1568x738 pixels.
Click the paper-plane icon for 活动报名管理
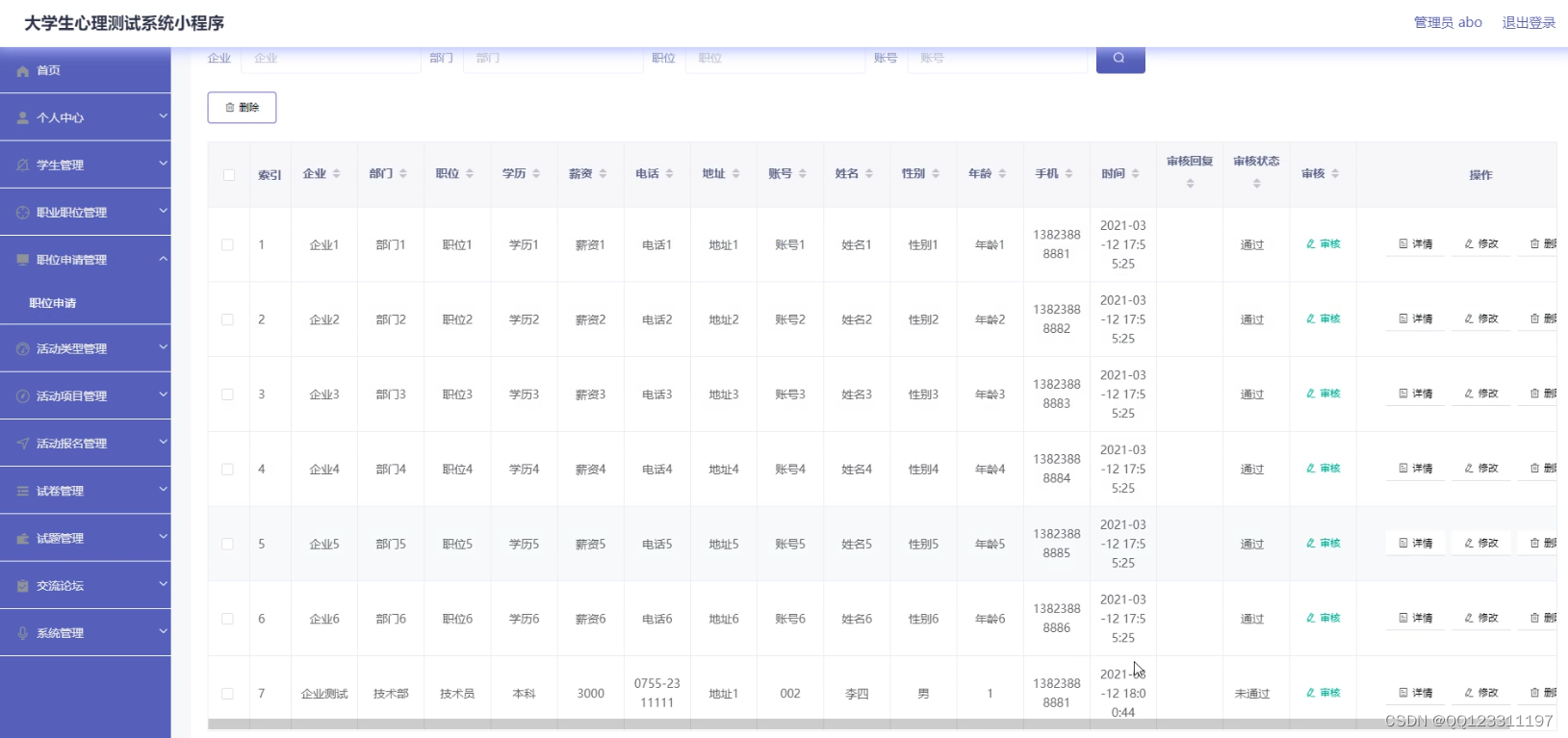point(23,444)
